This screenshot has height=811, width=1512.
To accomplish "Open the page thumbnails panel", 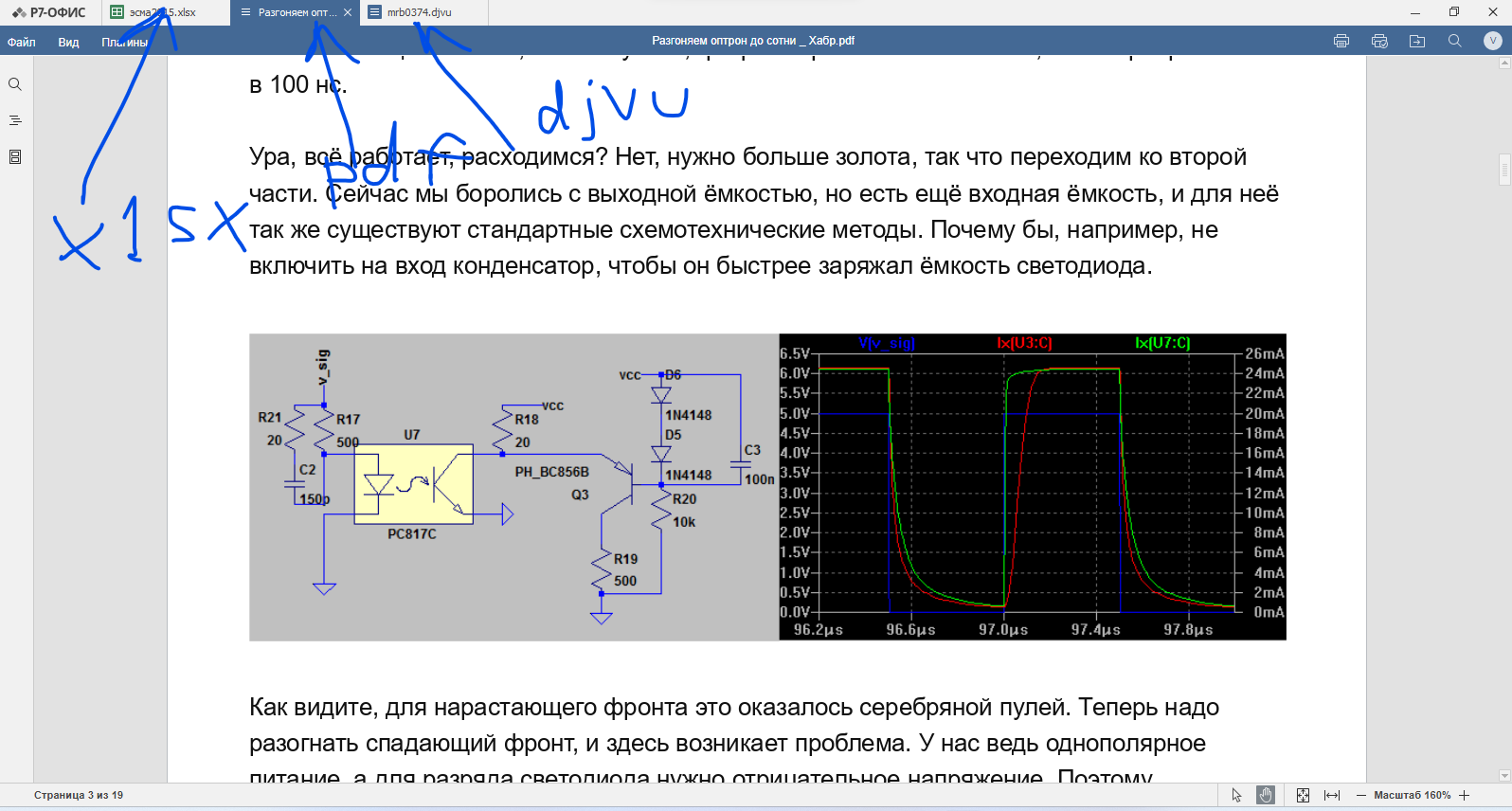I will click(15, 156).
